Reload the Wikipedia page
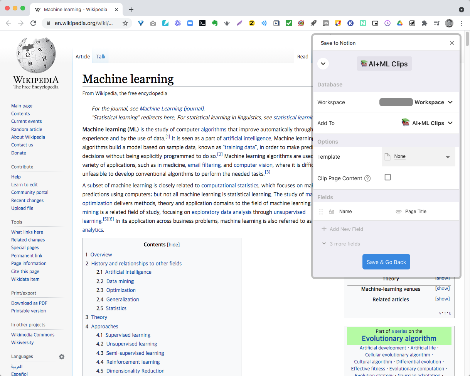The height and width of the screenshot is (376, 470). pos(33,23)
